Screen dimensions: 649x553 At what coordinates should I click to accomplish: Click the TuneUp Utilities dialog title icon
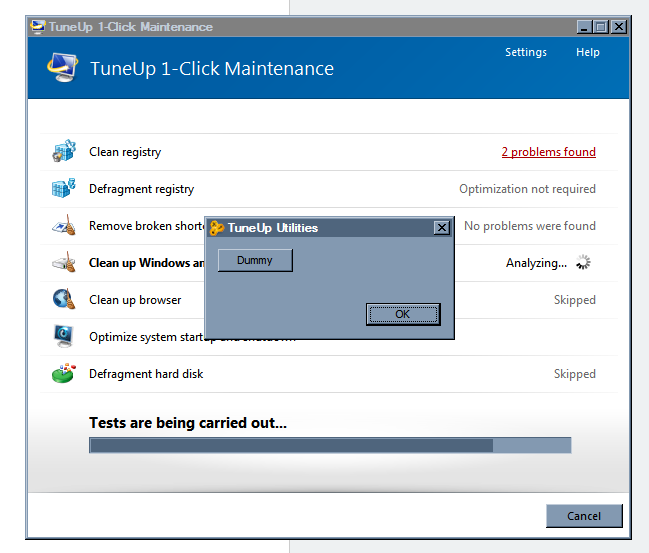pos(216,228)
